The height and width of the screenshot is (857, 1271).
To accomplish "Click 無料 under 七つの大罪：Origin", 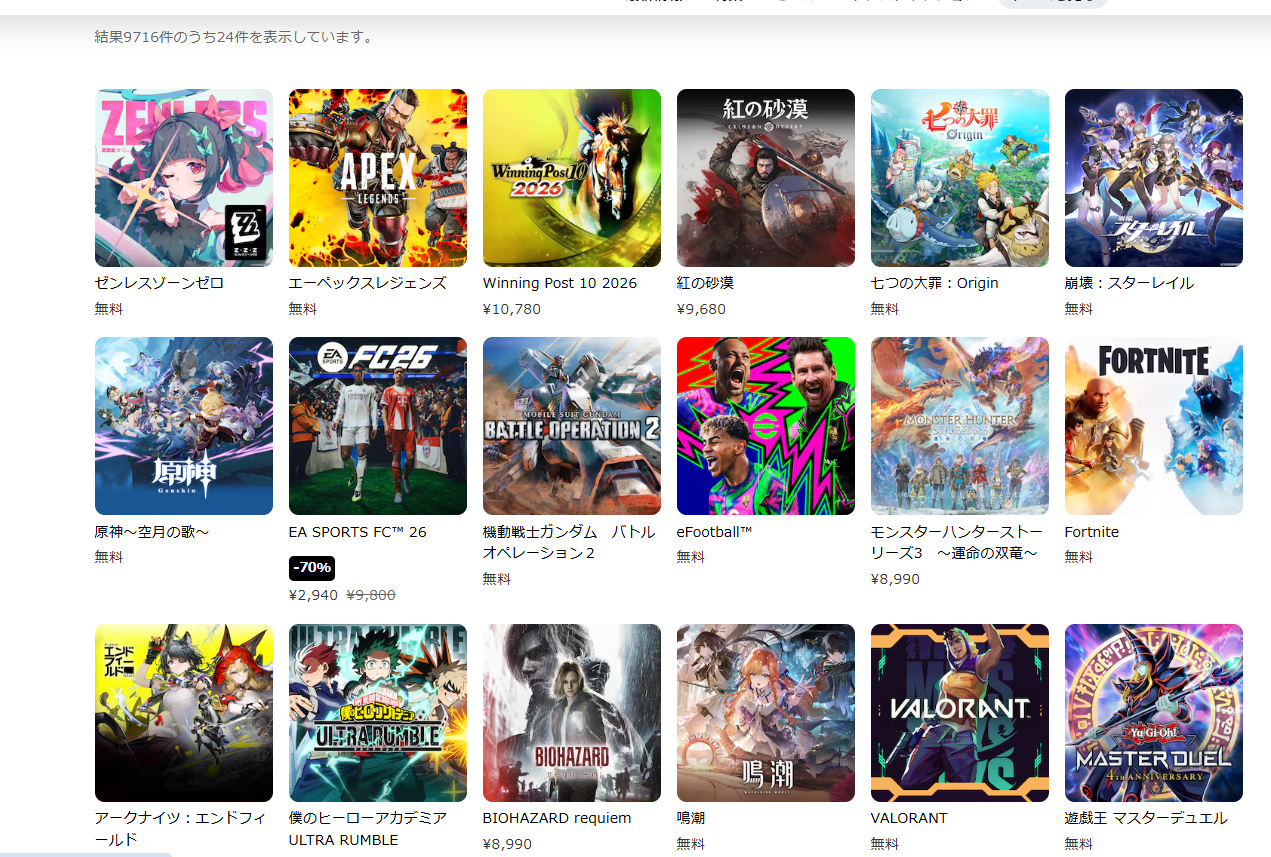I will tap(885, 309).
